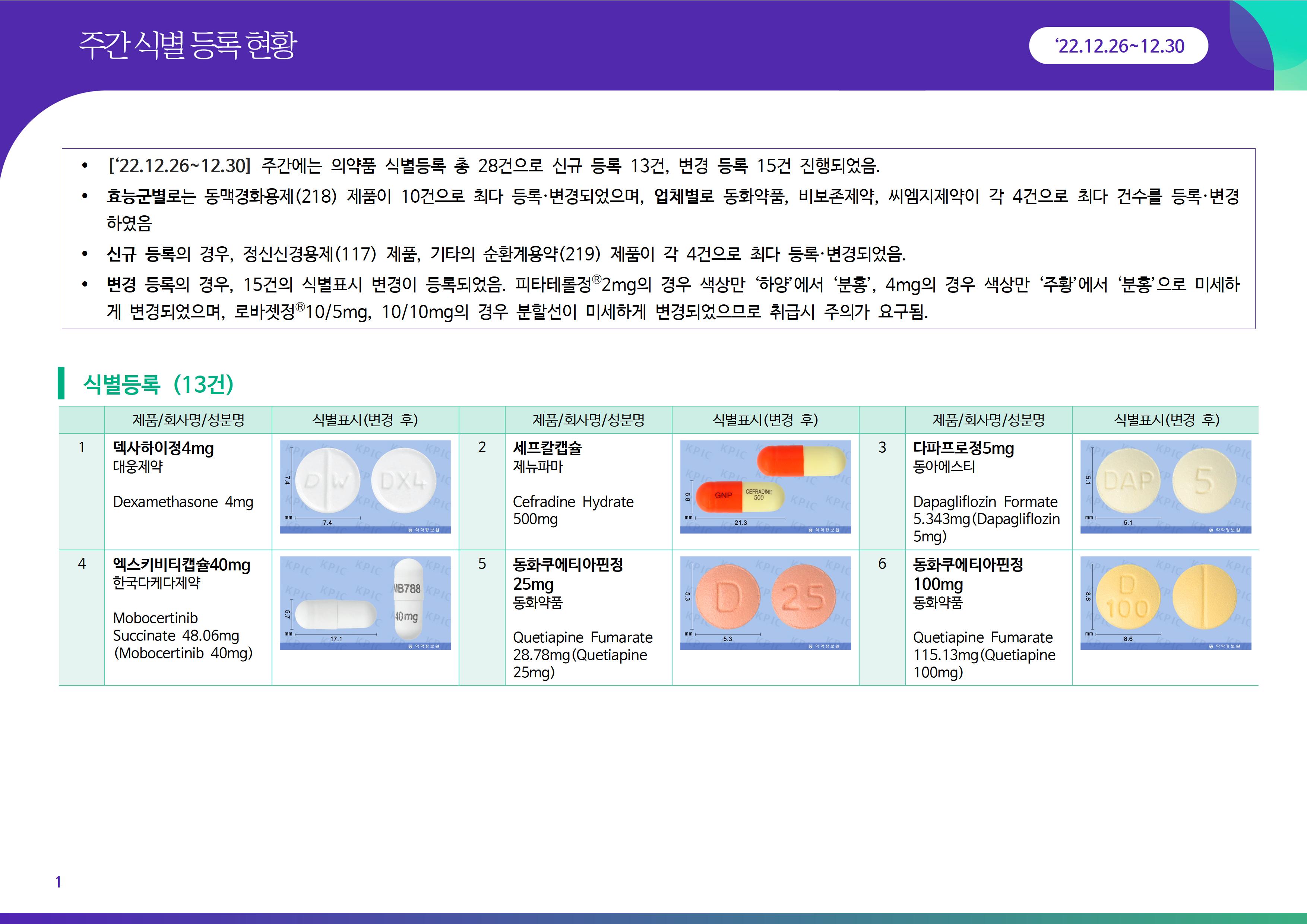
Task: Click the 덱사하이정4mg pill image
Action: 365,486
